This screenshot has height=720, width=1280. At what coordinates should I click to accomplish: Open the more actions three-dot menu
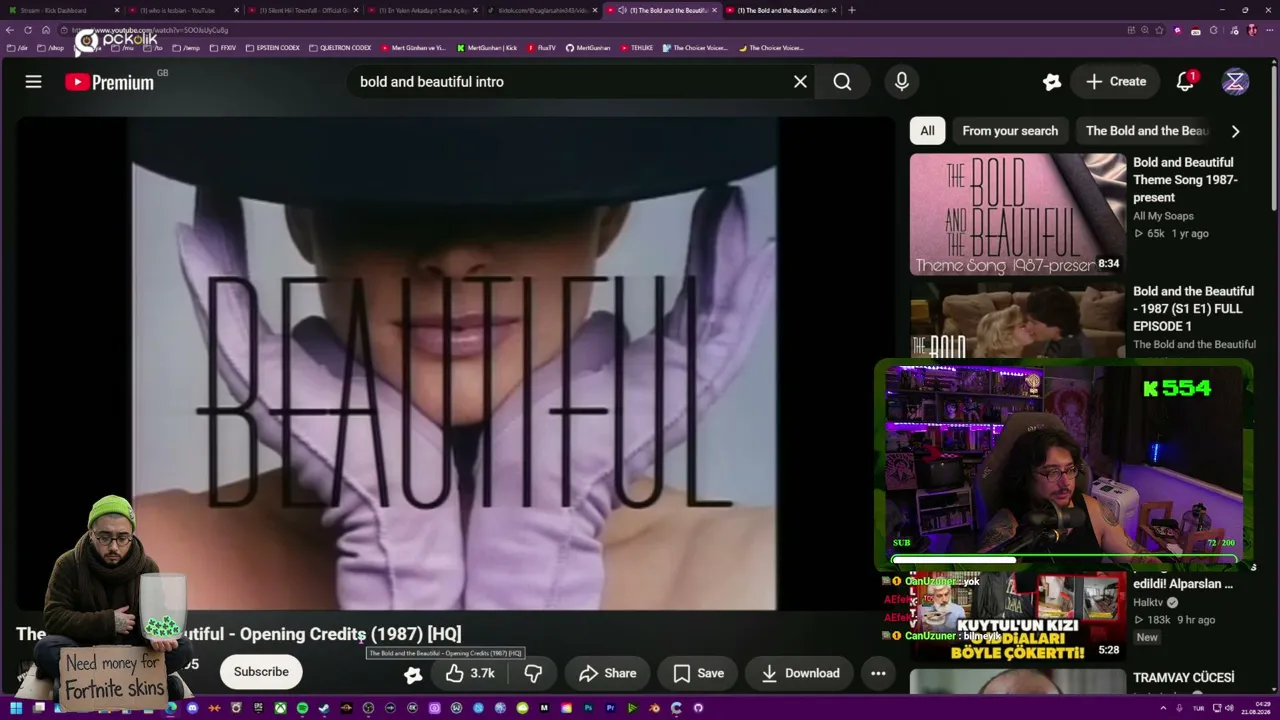pos(878,673)
